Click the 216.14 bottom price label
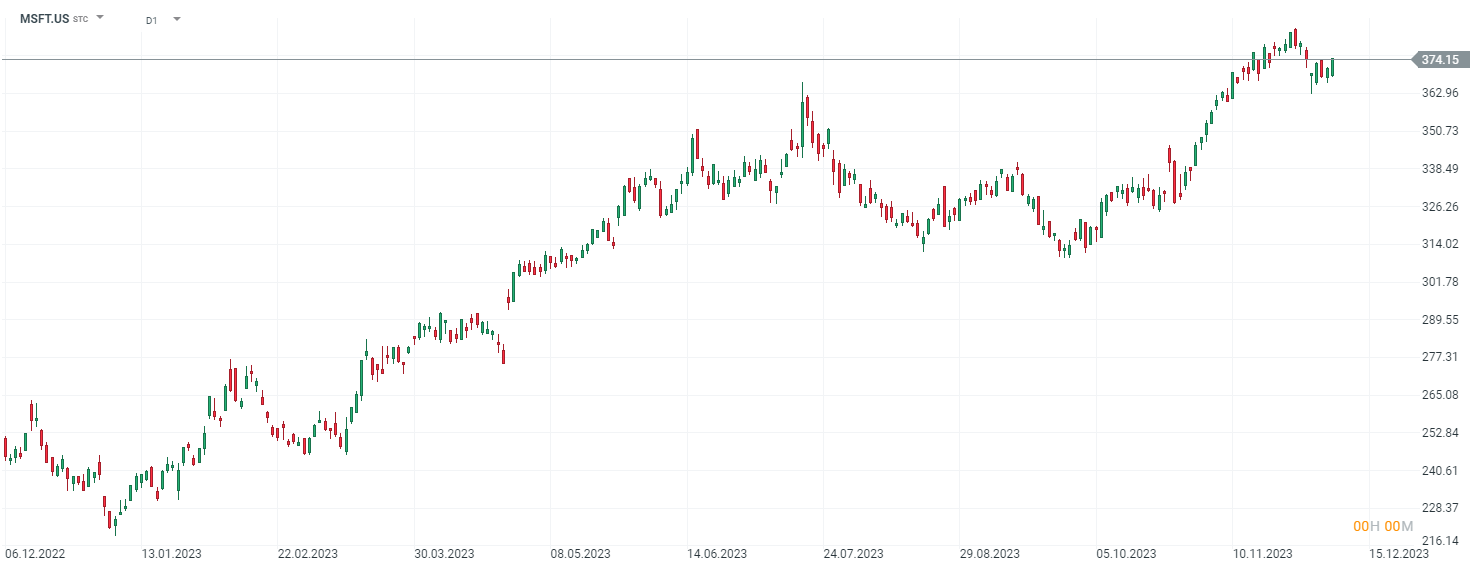 (1440, 541)
